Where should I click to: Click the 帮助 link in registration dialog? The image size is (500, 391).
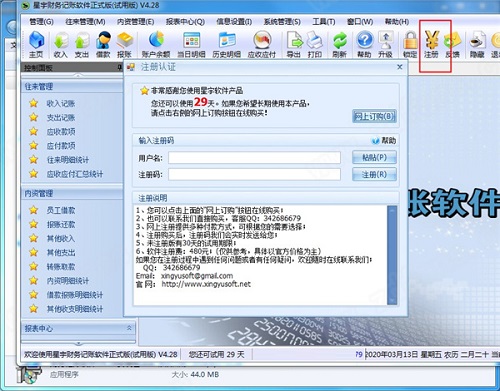[384, 141]
